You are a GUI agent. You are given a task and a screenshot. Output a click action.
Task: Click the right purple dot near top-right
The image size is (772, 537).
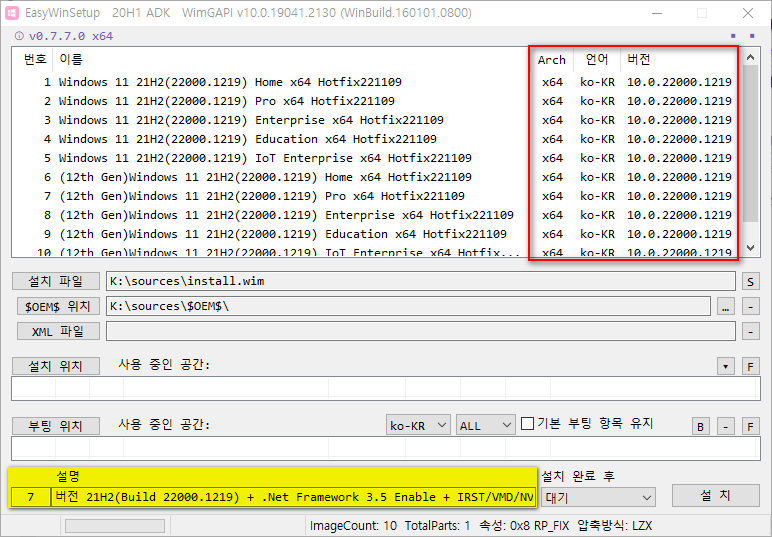coord(752,35)
